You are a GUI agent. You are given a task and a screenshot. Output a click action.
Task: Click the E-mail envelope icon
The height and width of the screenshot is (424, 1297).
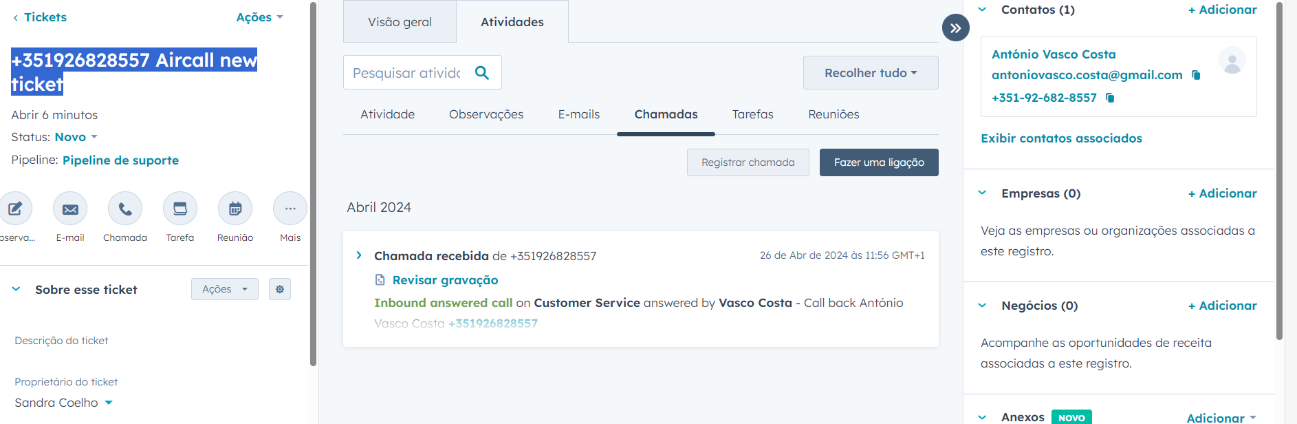click(x=70, y=209)
